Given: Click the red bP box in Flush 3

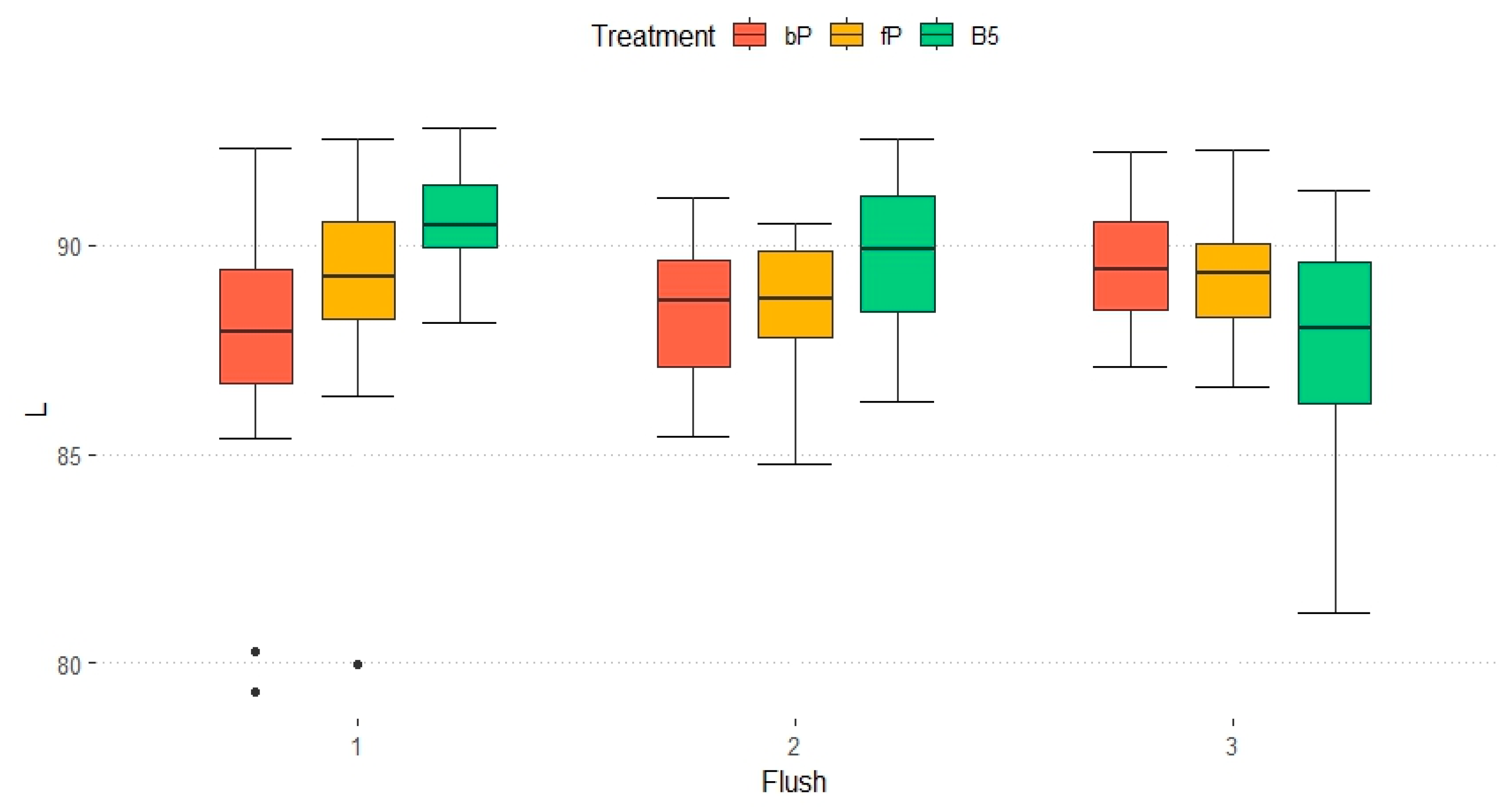Looking at the screenshot, I should click(x=1130, y=266).
